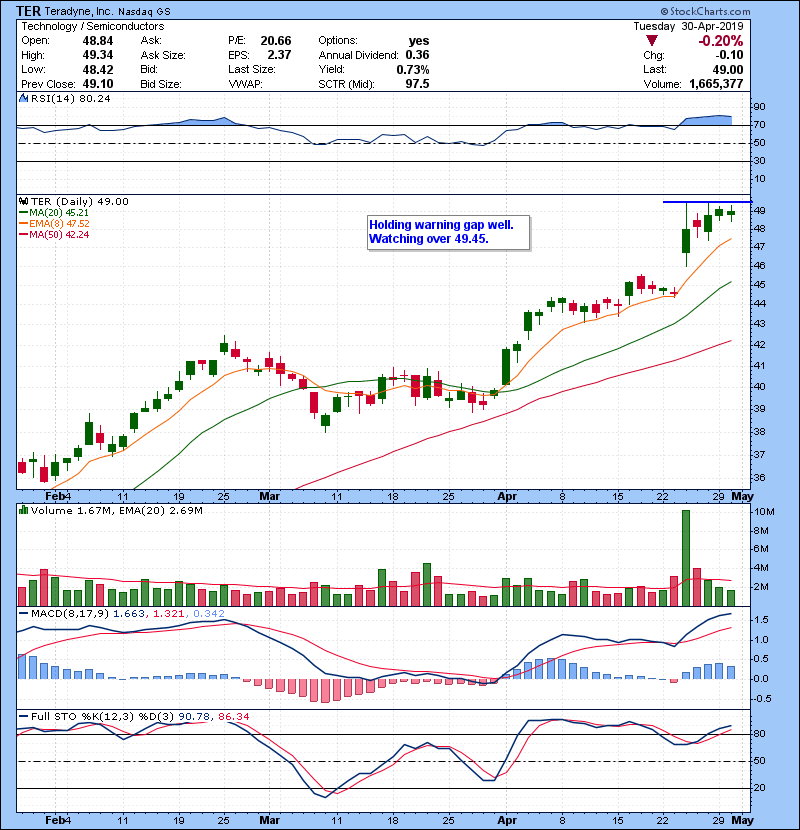Click the 'Holding warning gap well' annotation box
The height and width of the screenshot is (830, 800).
tap(448, 232)
